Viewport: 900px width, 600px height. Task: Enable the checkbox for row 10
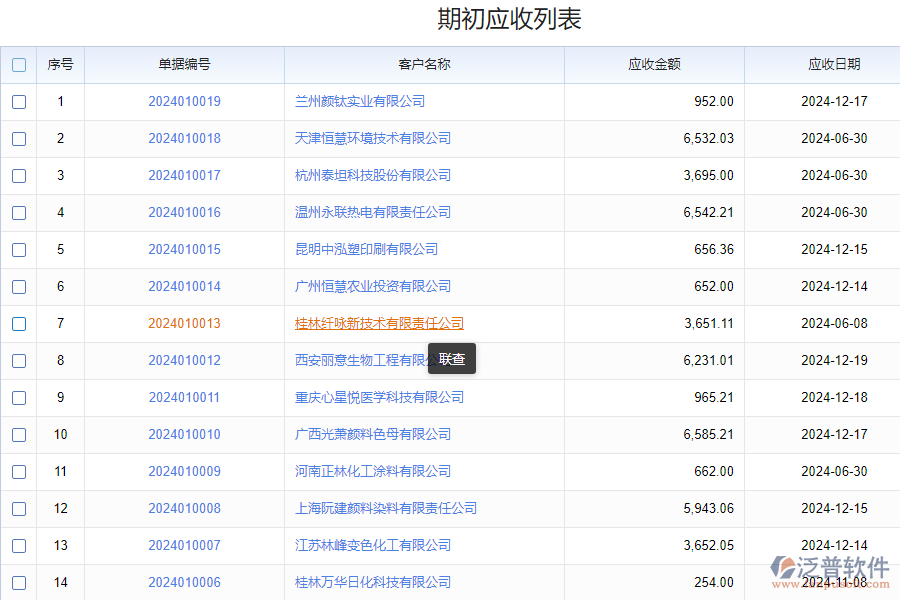pyautogui.click(x=19, y=435)
